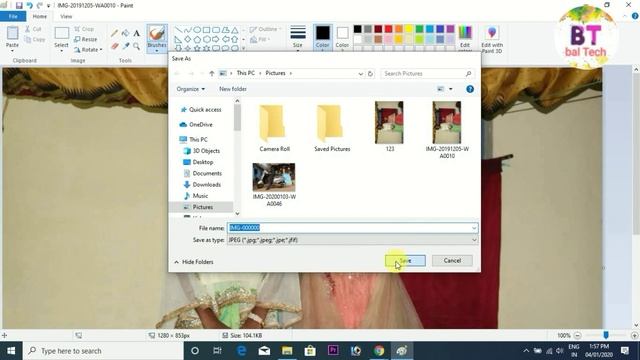
Task: Click the Save icon in Paint title bar
Action: coord(19,6)
